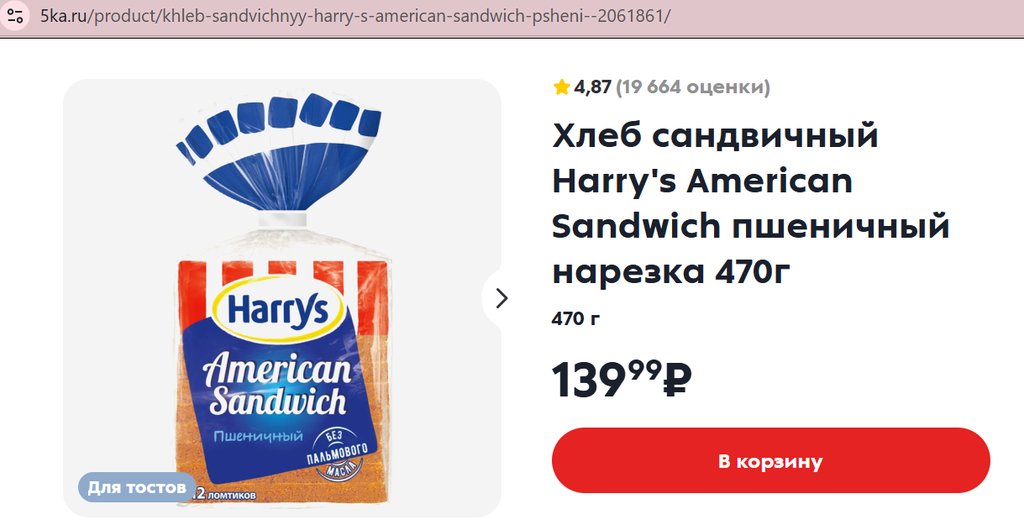
Task: Click the 470 г weight label
Action: [575, 319]
